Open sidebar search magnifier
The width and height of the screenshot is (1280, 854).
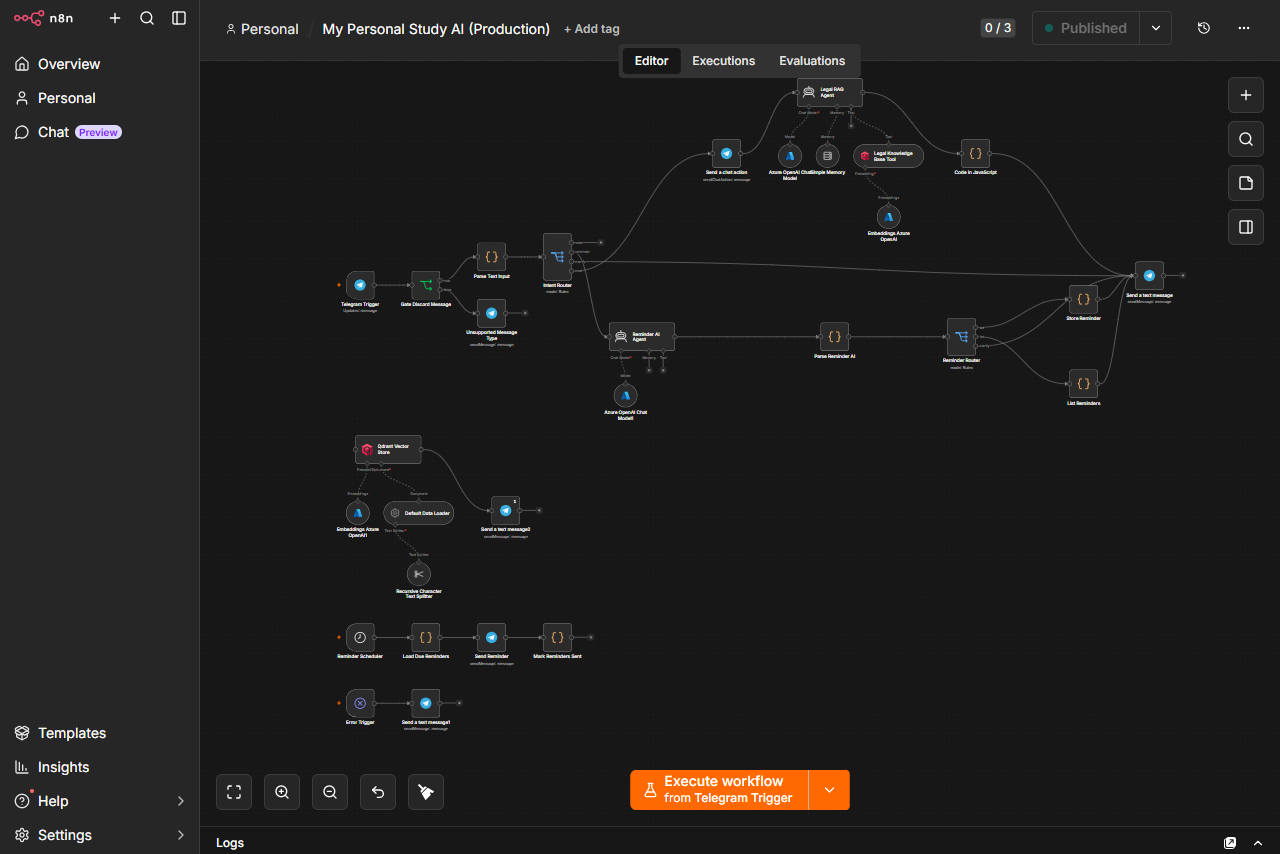click(x=147, y=18)
